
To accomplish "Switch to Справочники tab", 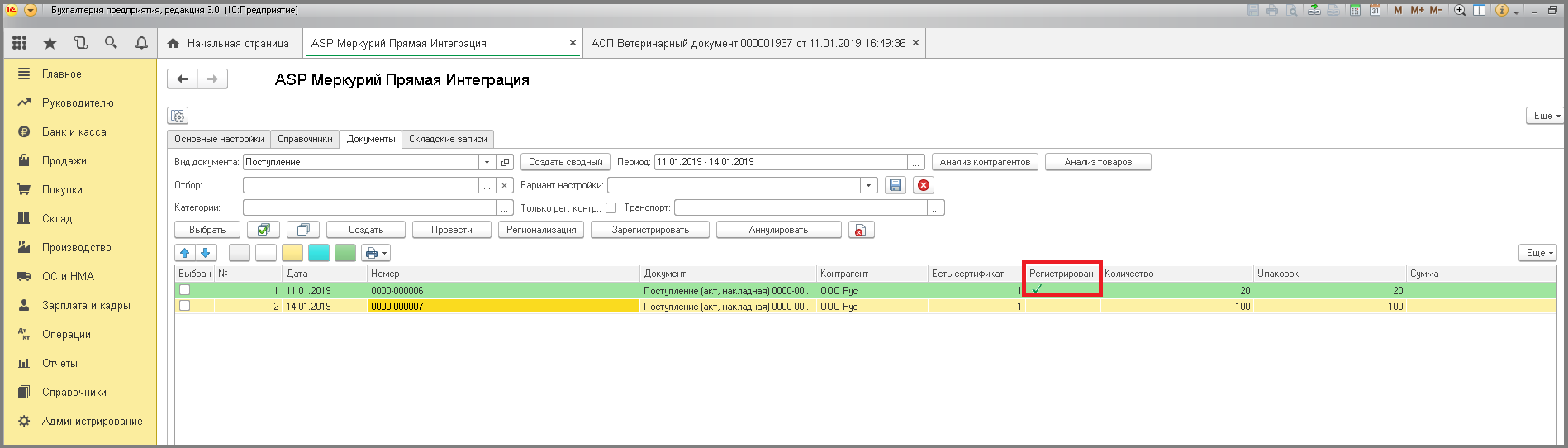I will (x=305, y=139).
